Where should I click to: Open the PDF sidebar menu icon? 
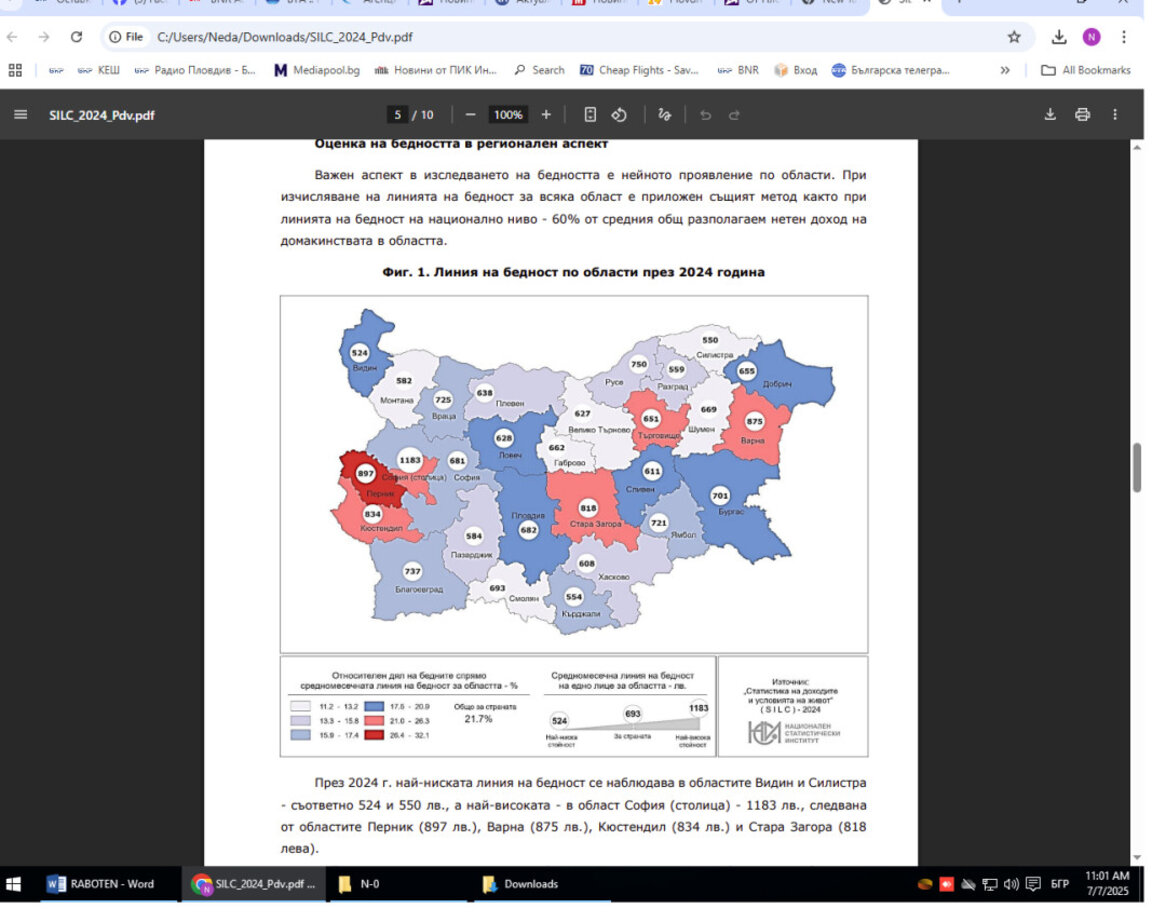21,115
